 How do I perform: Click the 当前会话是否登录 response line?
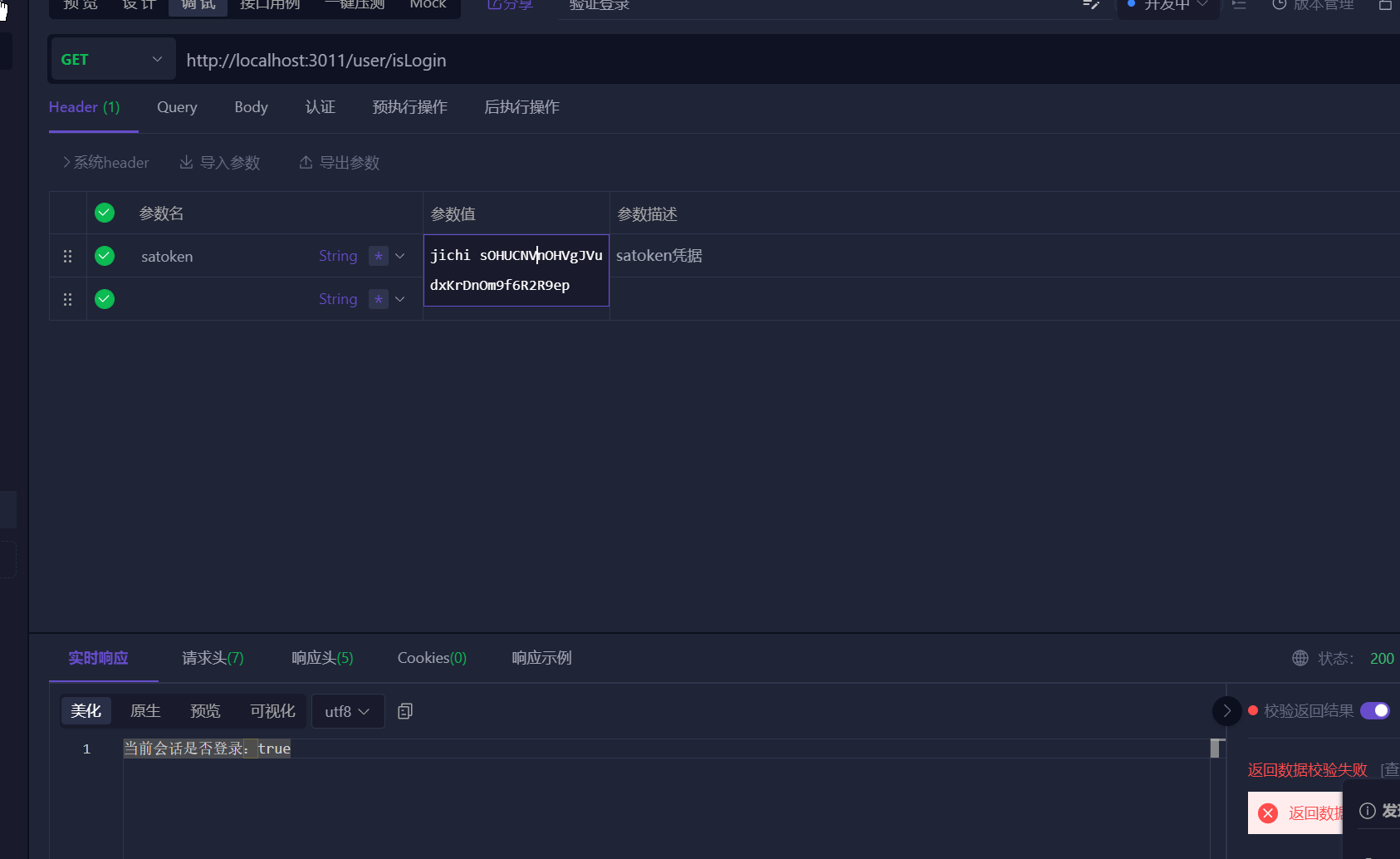[x=208, y=749]
